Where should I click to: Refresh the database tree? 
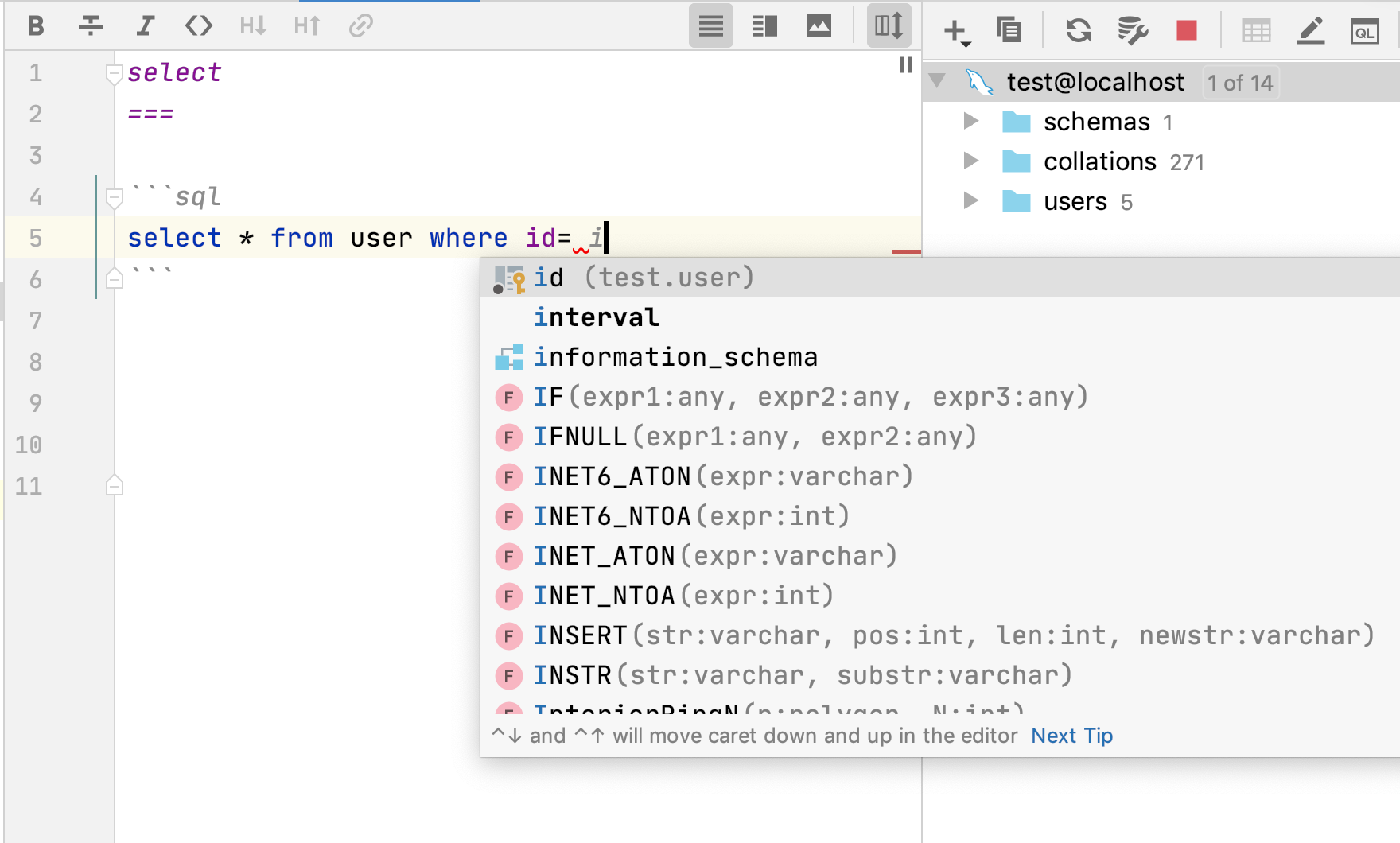(x=1079, y=30)
